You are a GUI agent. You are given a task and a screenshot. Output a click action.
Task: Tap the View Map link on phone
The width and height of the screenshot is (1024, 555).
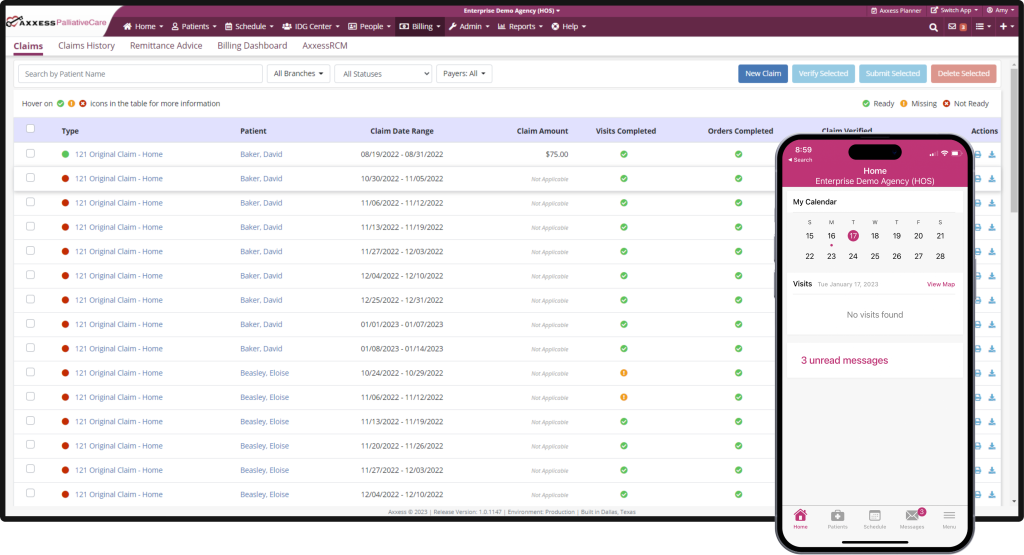coord(940,285)
